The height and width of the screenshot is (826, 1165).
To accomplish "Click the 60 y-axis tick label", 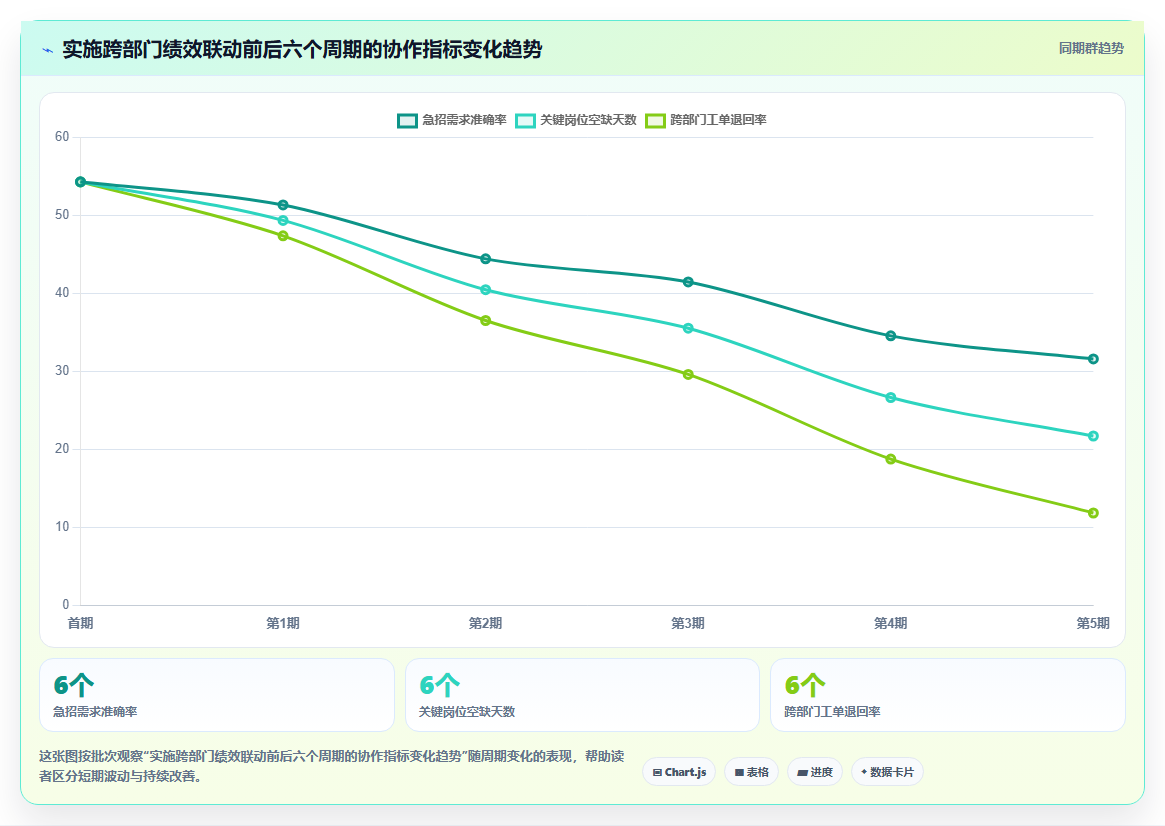I will tap(62, 137).
